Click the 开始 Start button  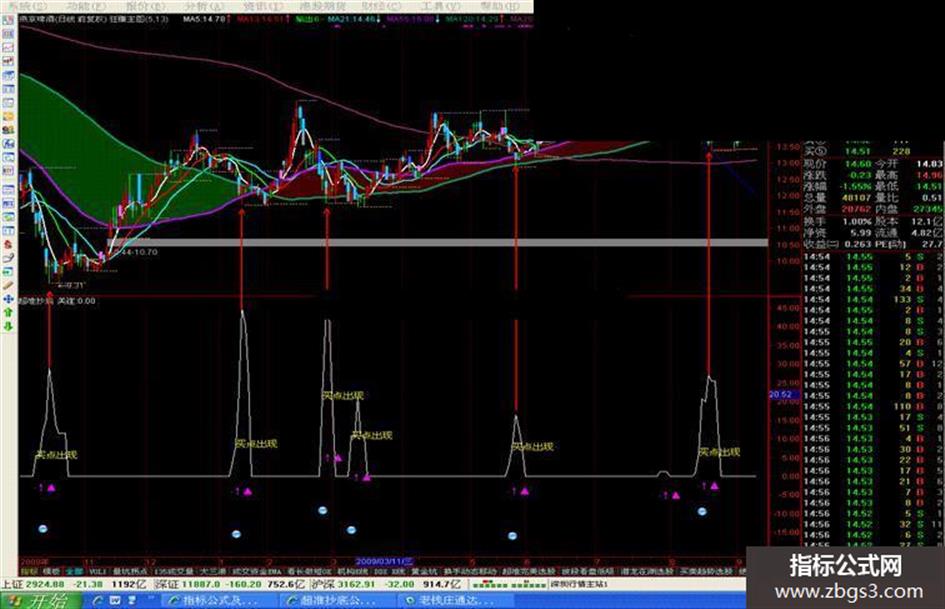[x=41, y=601]
